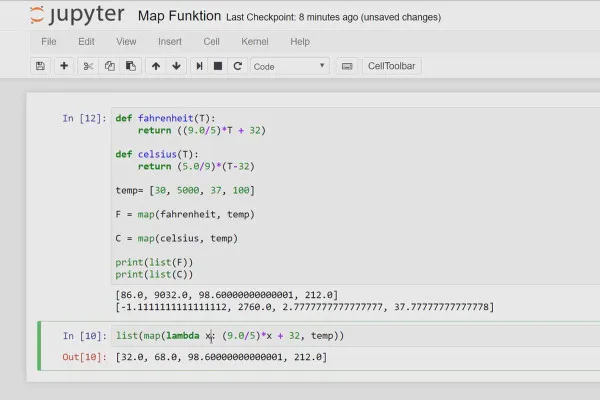Click the Last Checkpoint status text
Viewport: 600px width, 400px height.
coord(333,17)
